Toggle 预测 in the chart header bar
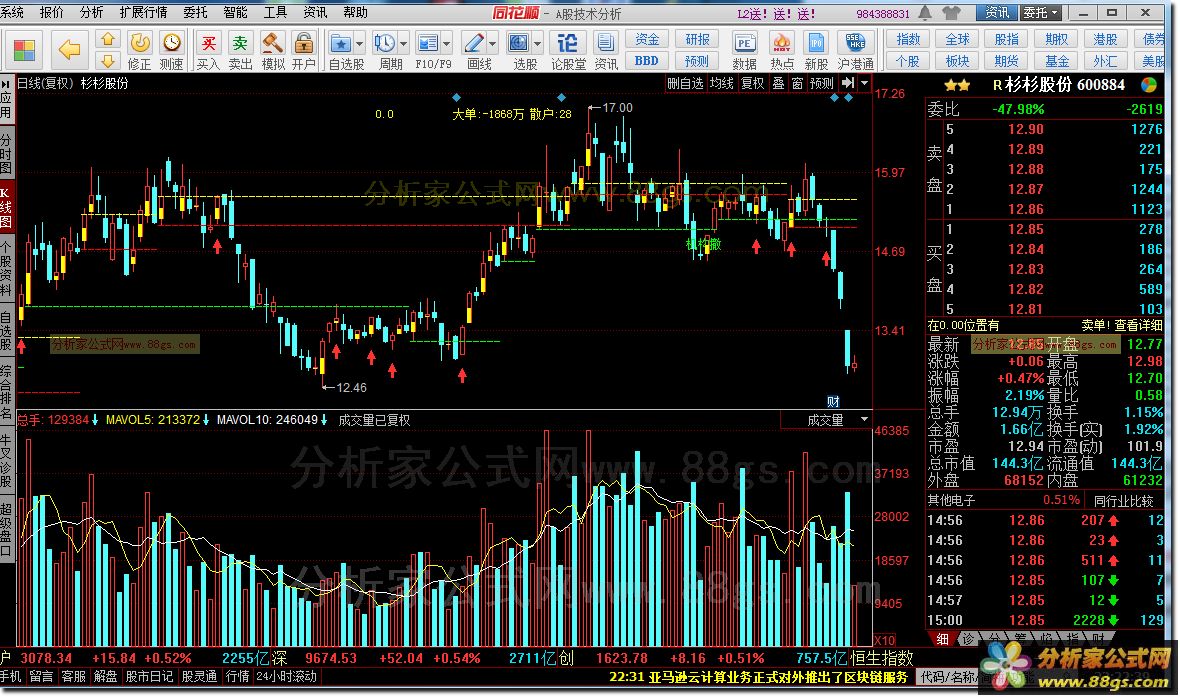1180x697 pixels. [x=821, y=83]
